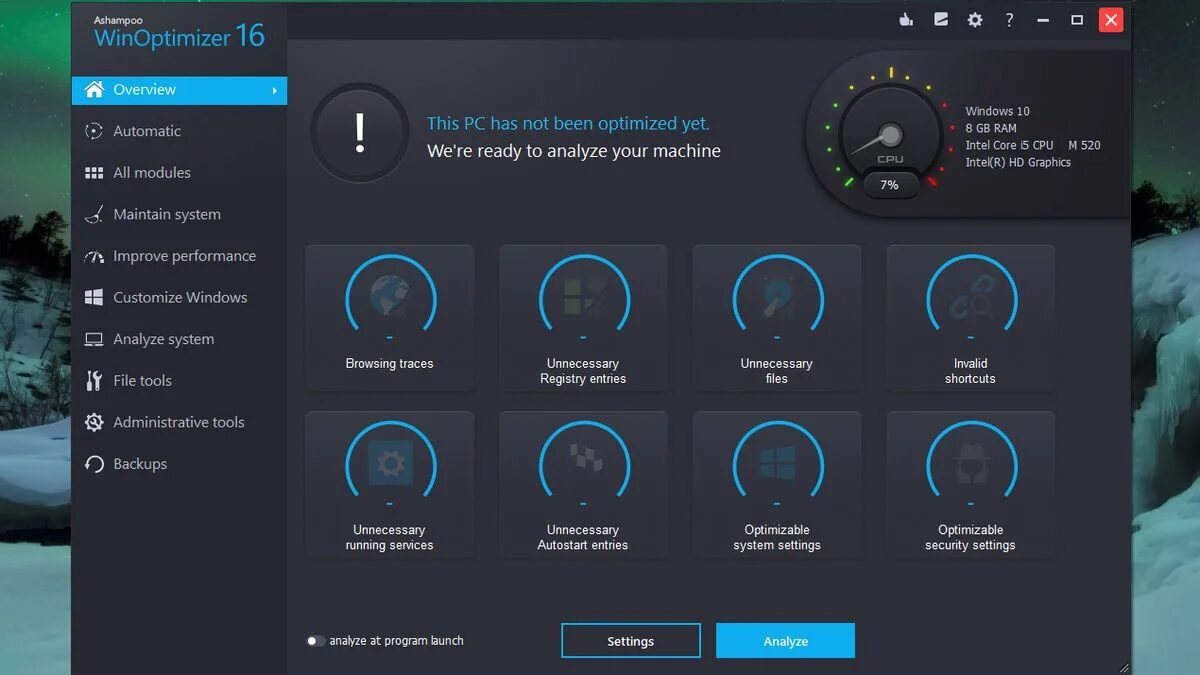Click the Automatic sidebar icon

point(94,131)
